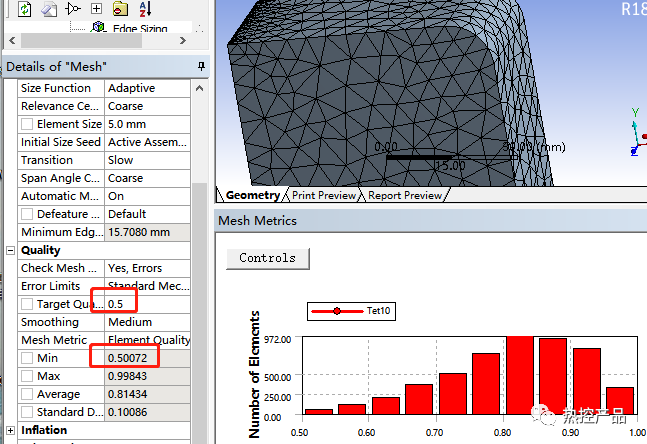
Task: Click the tallest histogram bar near 0.82
Action: (x=520, y=375)
